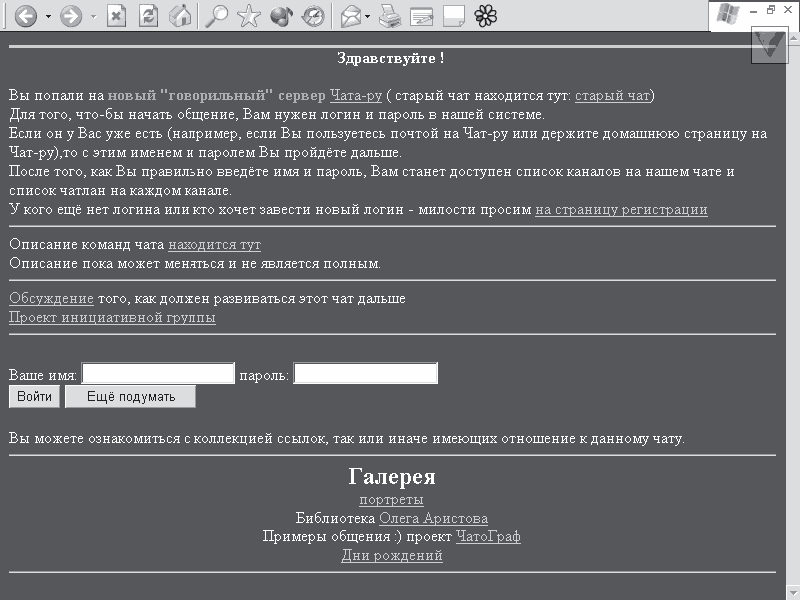The height and width of the screenshot is (600, 800).
Task: Click the scrollbar down arrow
Action: point(794,592)
